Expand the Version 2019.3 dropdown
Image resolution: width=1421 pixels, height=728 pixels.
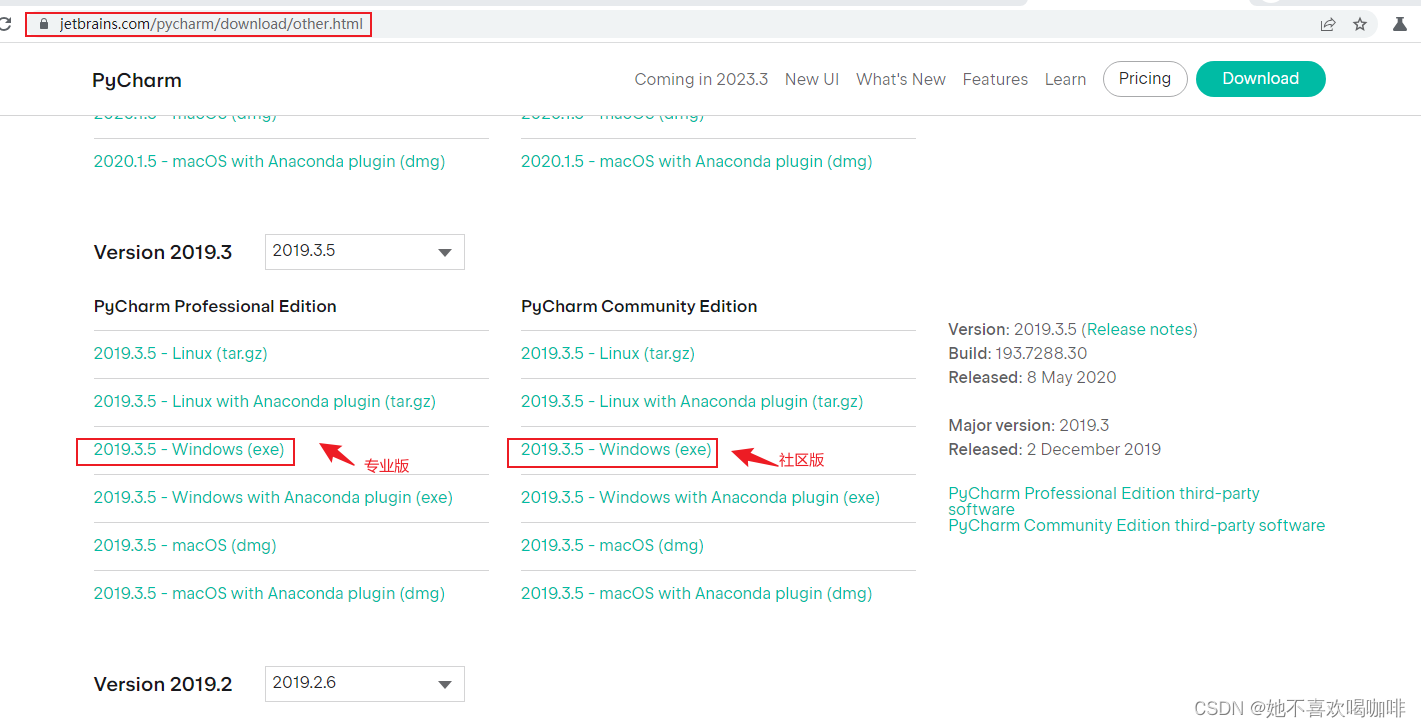pos(365,252)
